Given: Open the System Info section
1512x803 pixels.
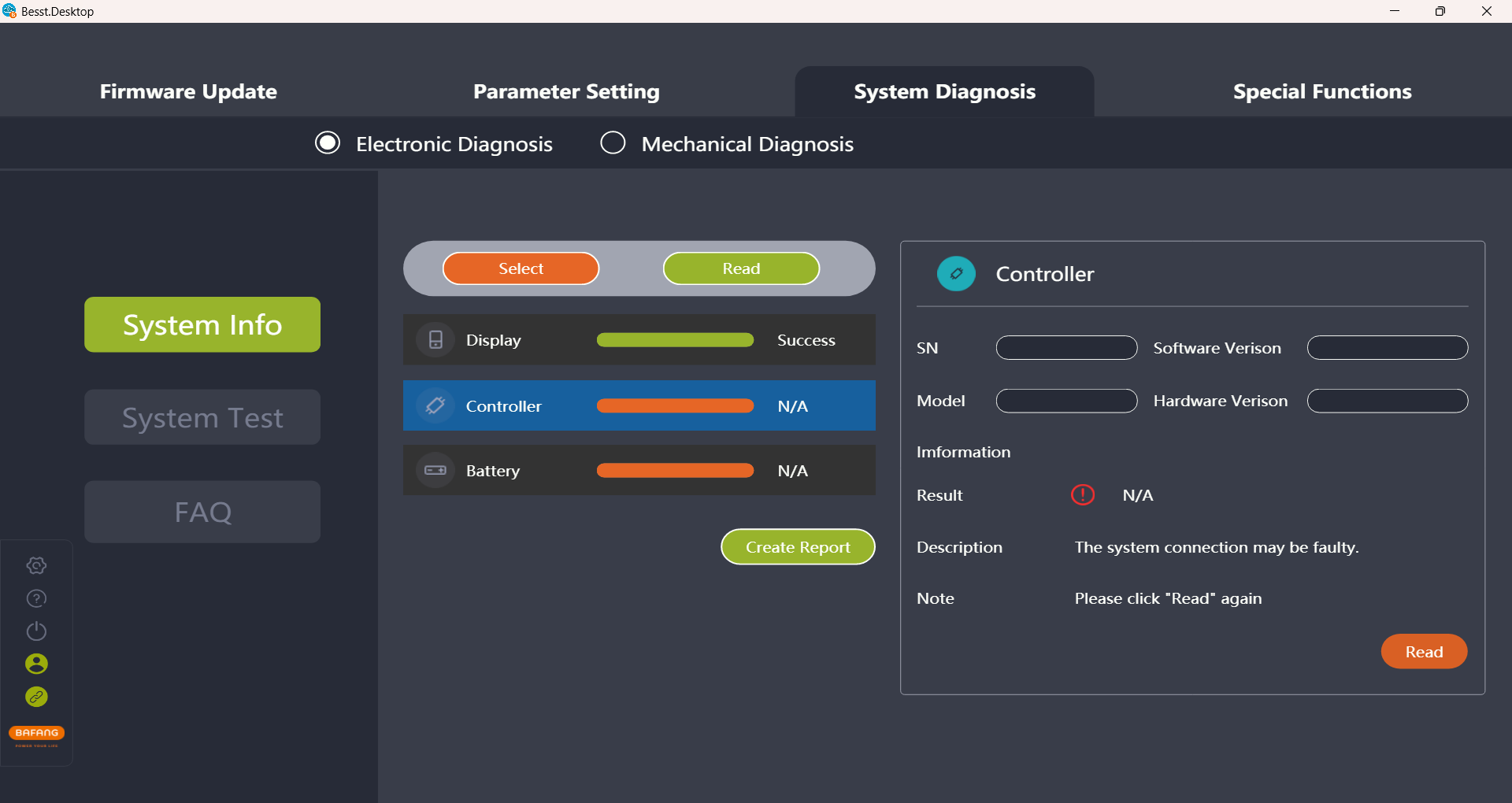Looking at the screenshot, I should [x=202, y=324].
